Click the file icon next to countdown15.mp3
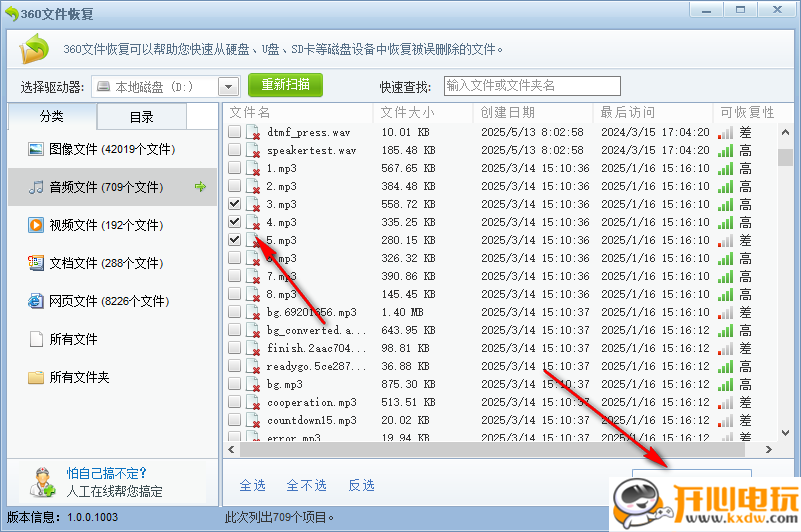 click(x=253, y=420)
